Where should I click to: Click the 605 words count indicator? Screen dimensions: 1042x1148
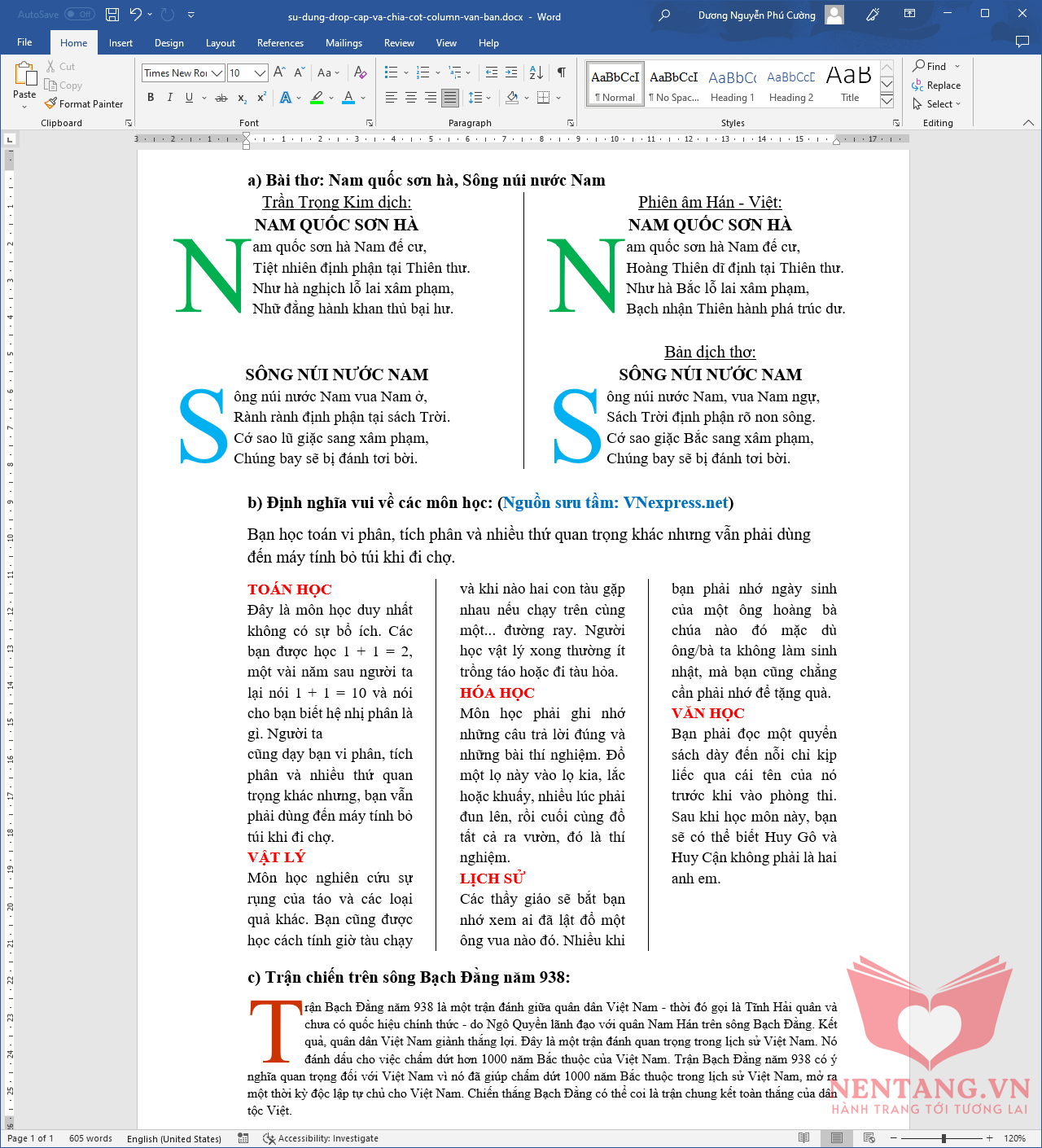click(x=90, y=1138)
